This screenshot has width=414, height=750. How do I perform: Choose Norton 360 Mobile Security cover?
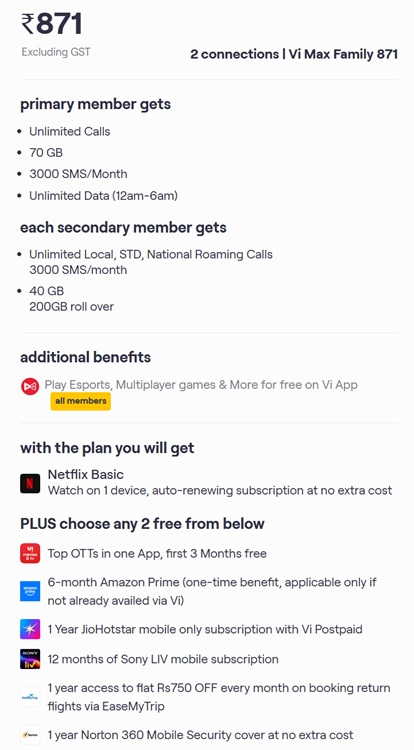coord(200,734)
